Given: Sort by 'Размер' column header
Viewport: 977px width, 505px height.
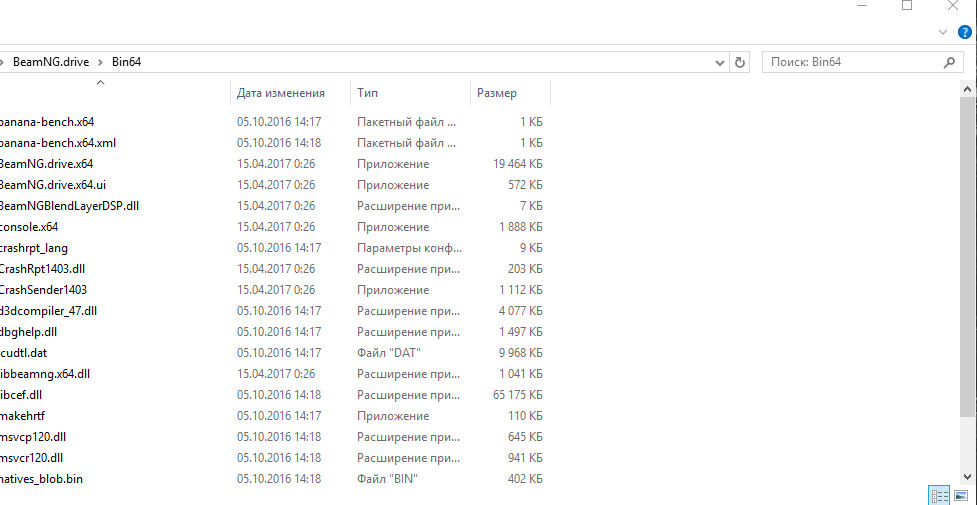Looking at the screenshot, I should (x=497, y=93).
